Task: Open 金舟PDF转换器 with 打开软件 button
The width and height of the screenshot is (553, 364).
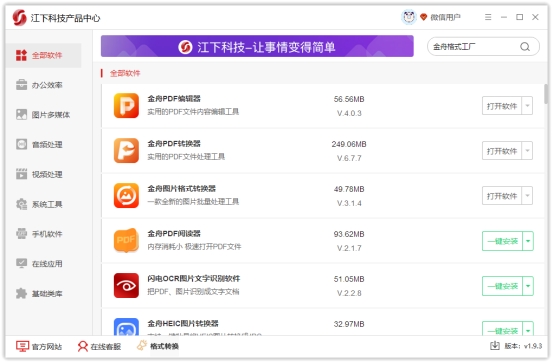Action: 502,151
